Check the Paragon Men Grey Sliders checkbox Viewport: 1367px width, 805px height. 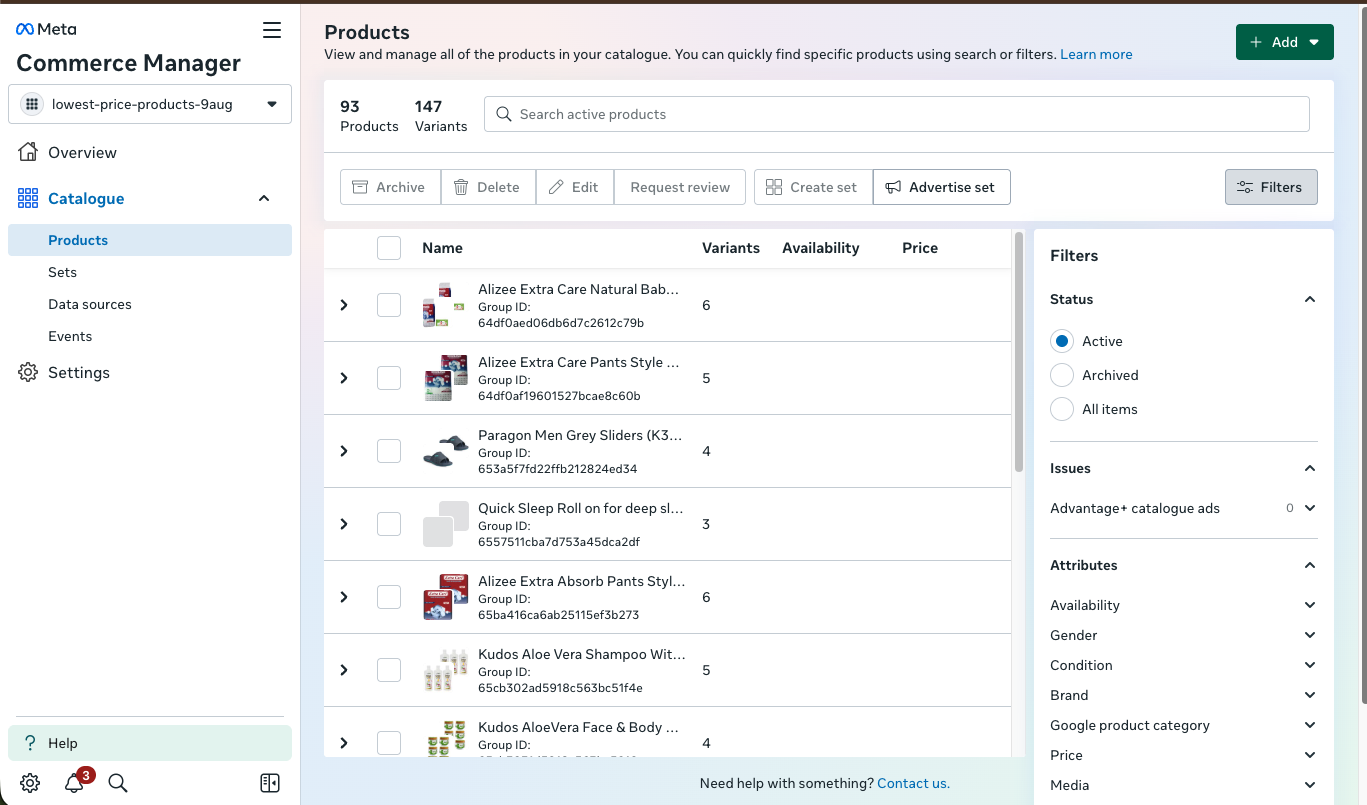pos(389,451)
